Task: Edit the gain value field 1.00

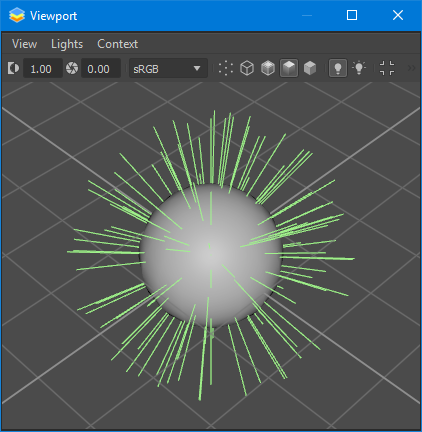Action: (x=43, y=68)
